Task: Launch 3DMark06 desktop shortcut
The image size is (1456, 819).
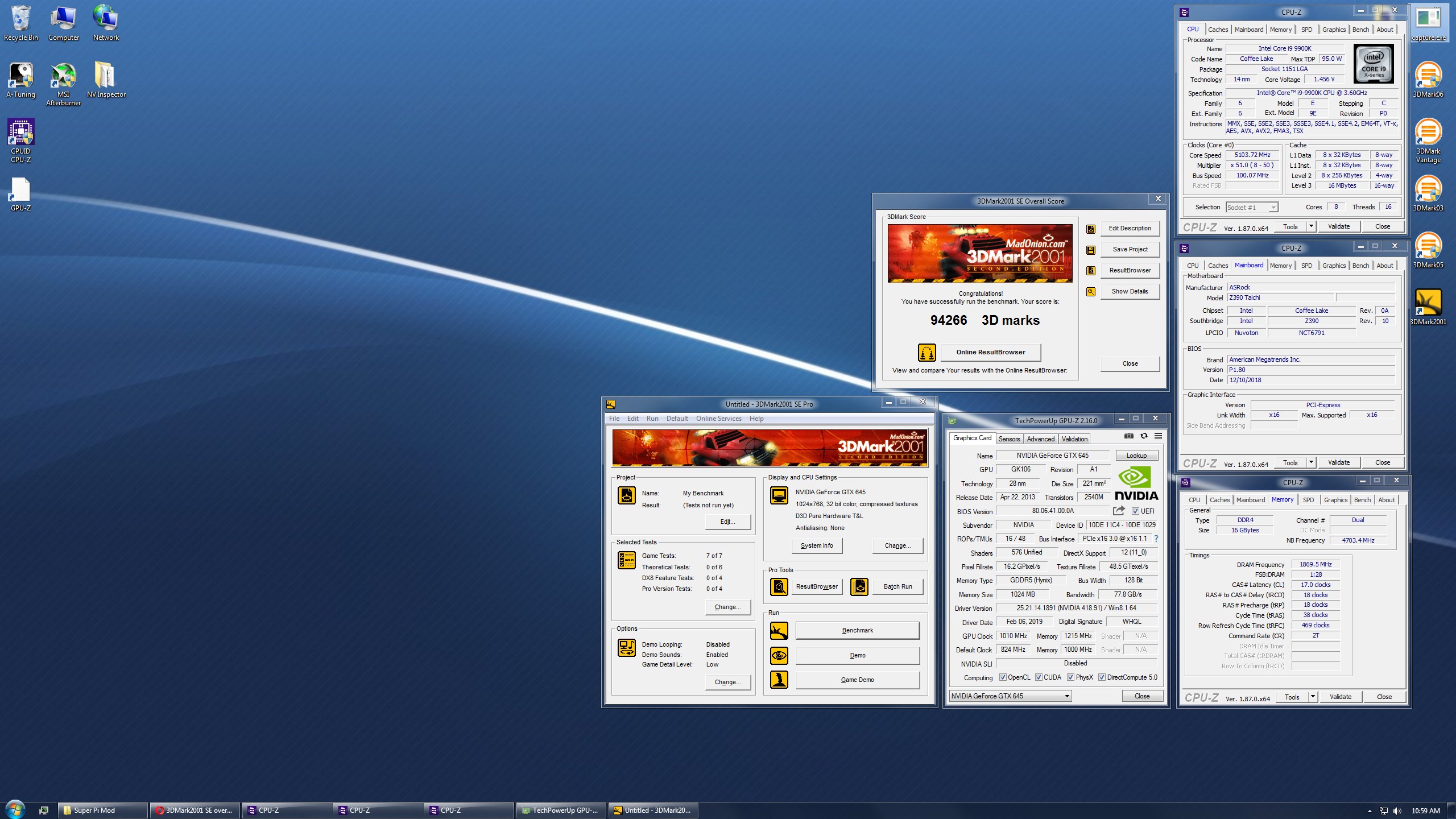Action: point(1428,80)
